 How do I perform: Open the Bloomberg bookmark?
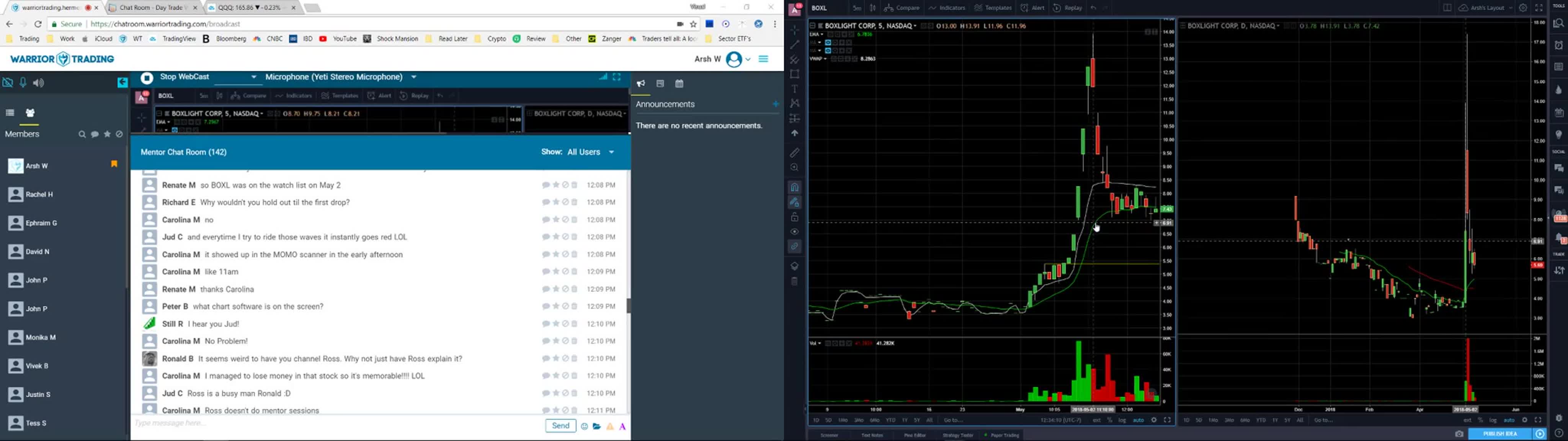(x=225, y=39)
